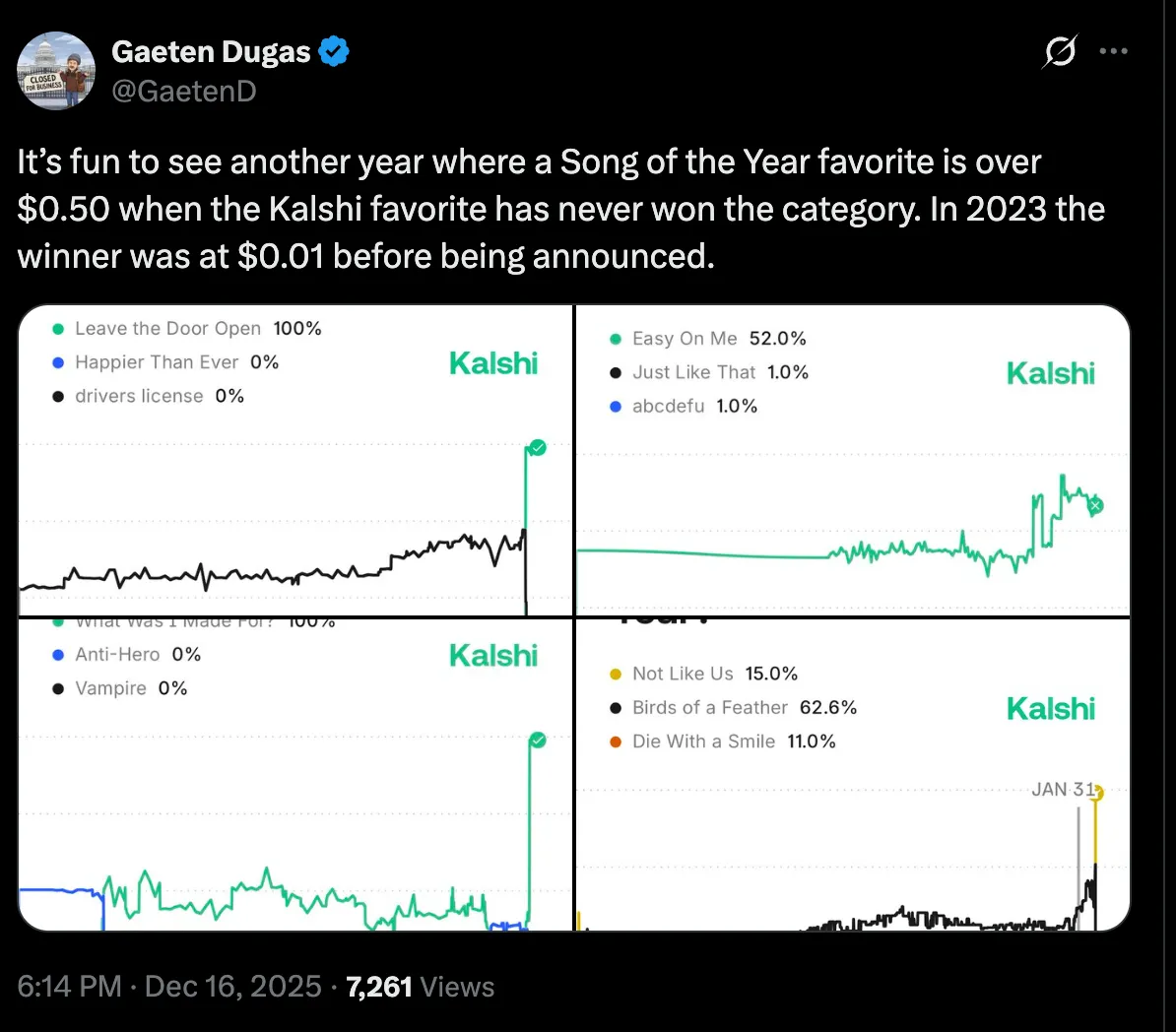This screenshot has width=1176, height=1032.
Task: Click the Kalshi logo on the Leave the Door Open chart
Action: point(492,362)
